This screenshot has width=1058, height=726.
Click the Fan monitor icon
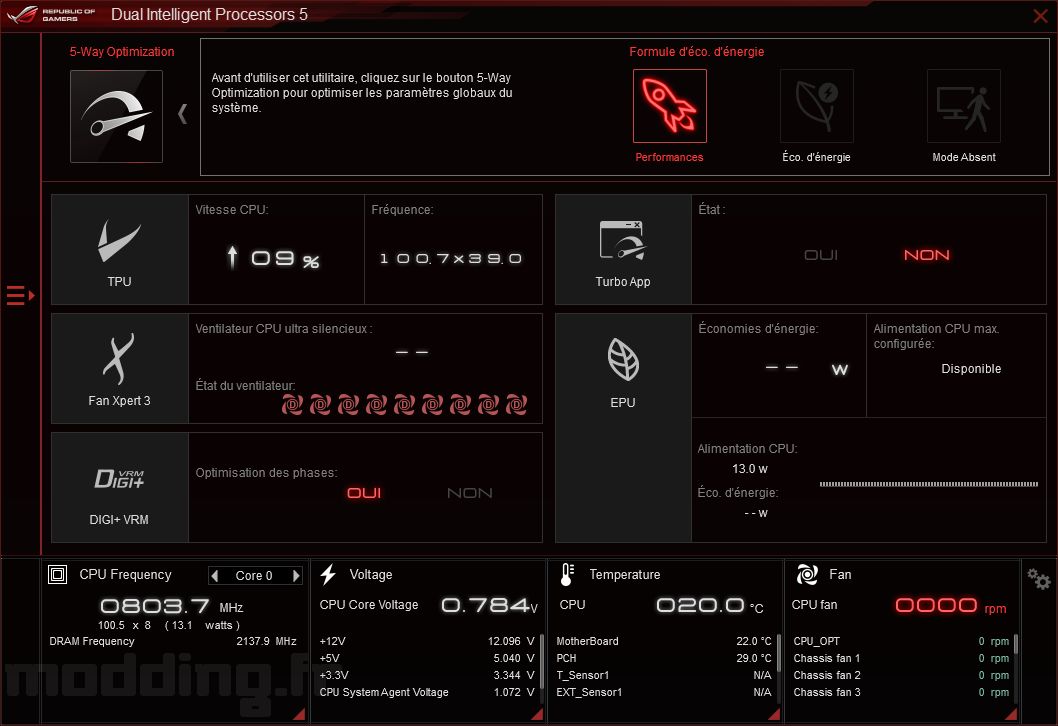point(807,574)
